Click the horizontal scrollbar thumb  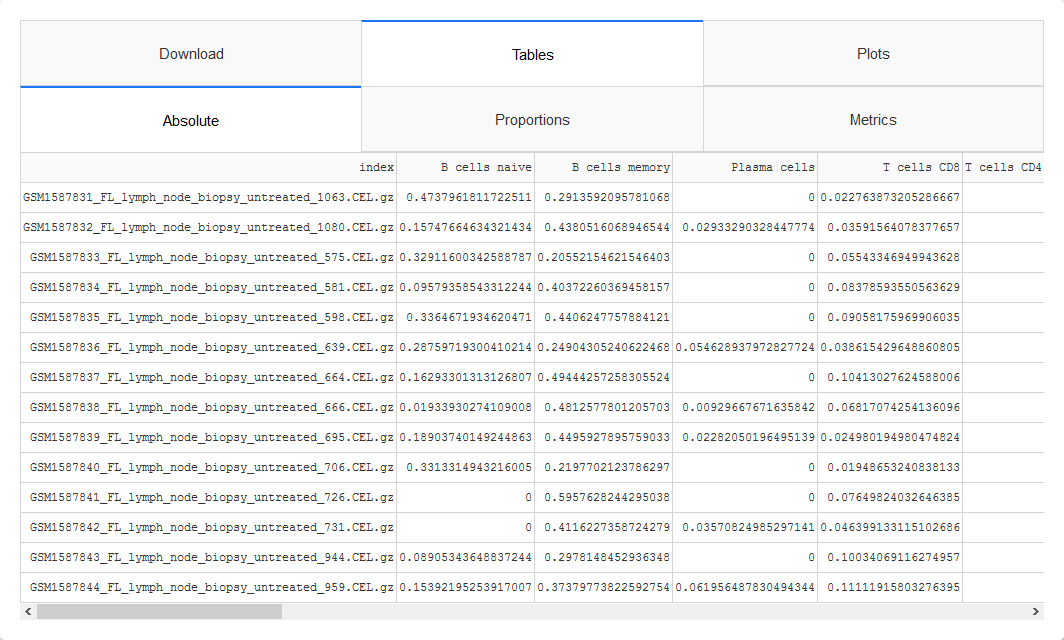click(x=159, y=611)
